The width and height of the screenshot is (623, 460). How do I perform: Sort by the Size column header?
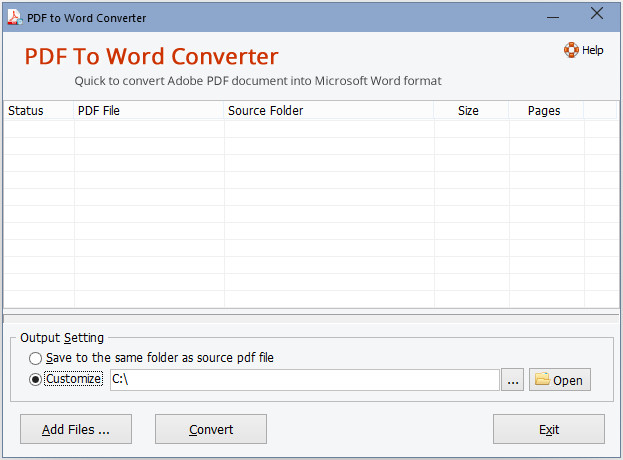pos(471,110)
